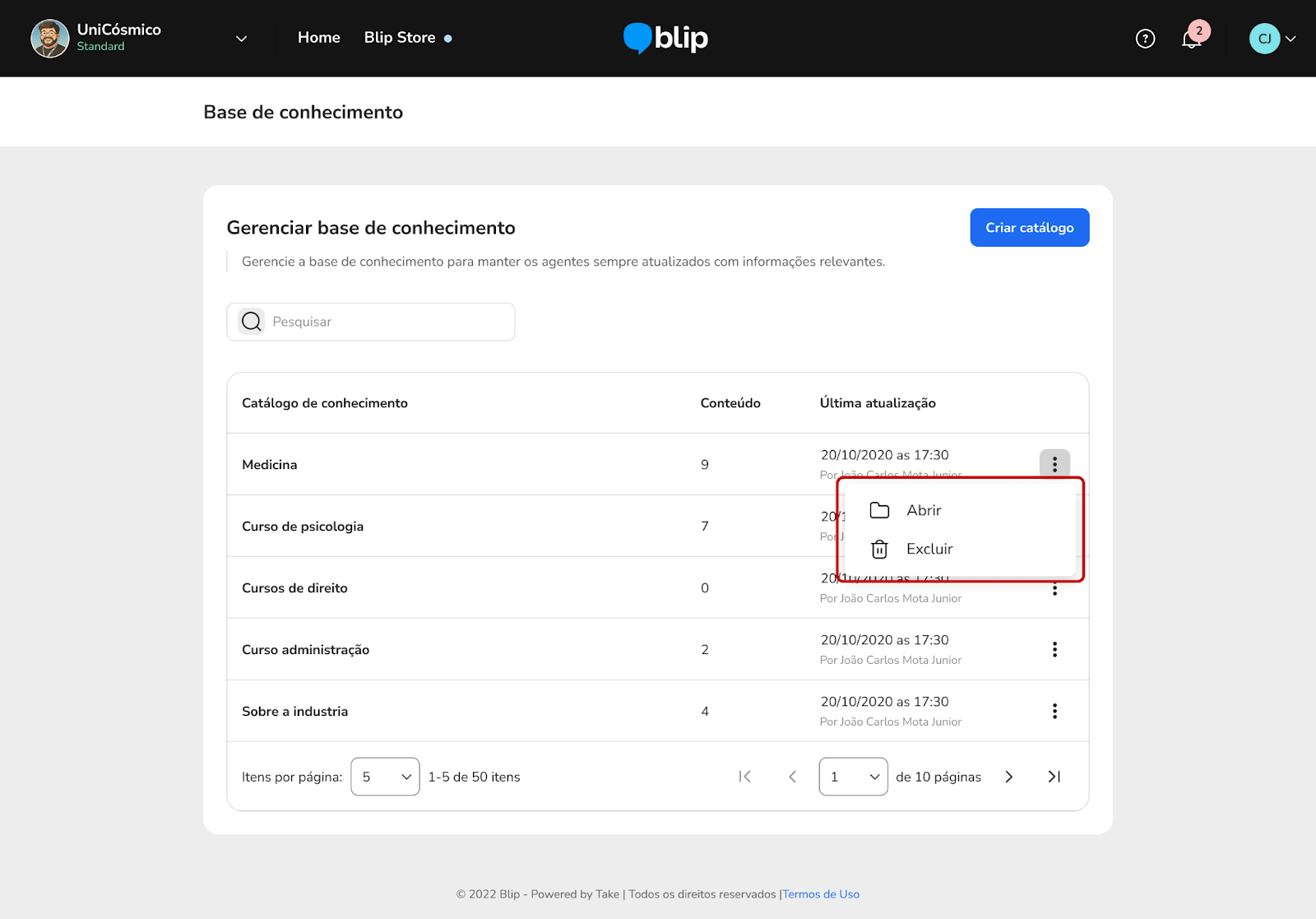Open options for Curso administração row
Image resolution: width=1316 pixels, height=919 pixels.
click(1054, 649)
